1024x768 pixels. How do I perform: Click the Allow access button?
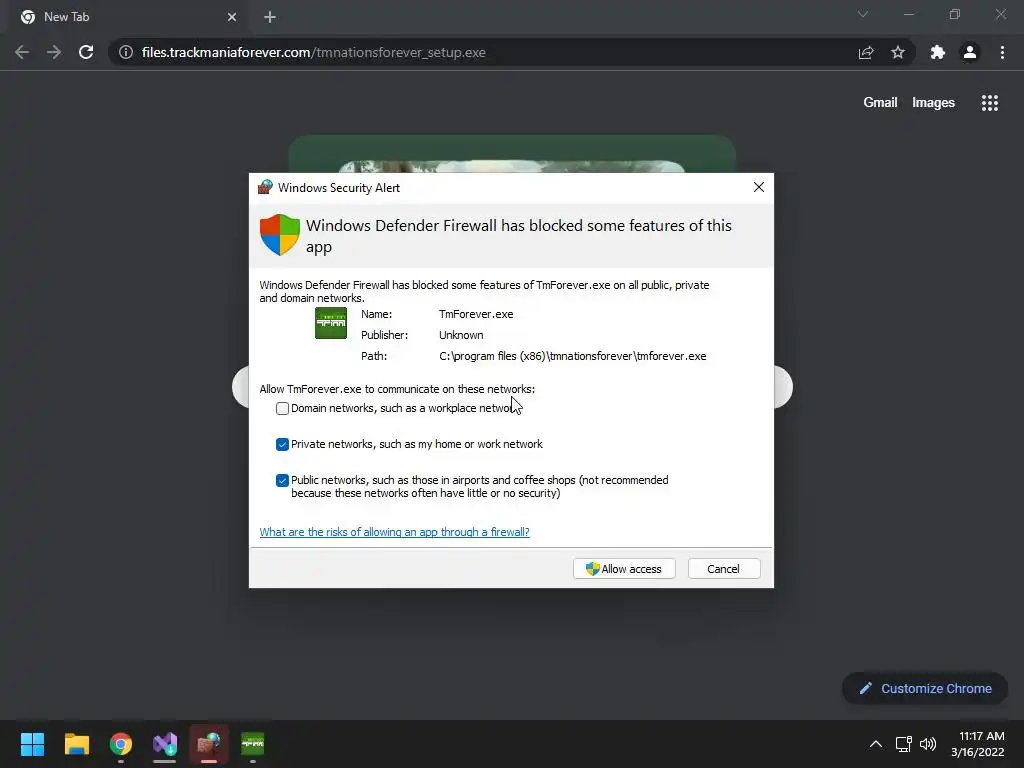[624, 569]
